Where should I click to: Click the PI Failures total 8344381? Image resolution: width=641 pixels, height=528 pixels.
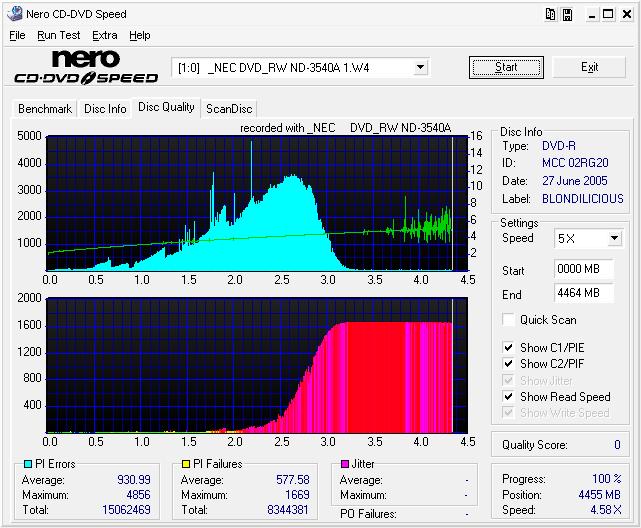point(288,510)
